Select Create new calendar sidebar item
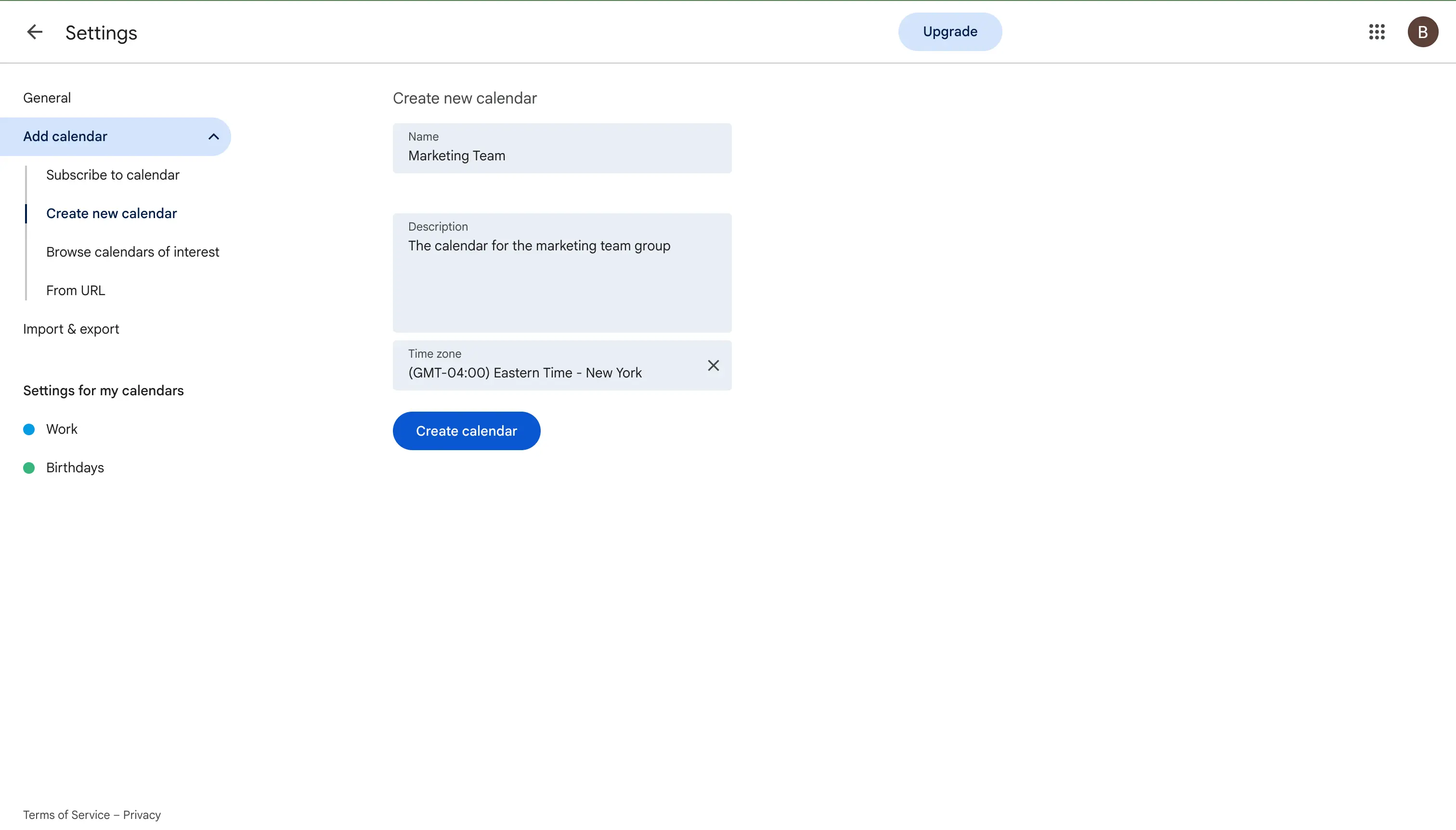The width and height of the screenshot is (1456, 830). [111, 214]
